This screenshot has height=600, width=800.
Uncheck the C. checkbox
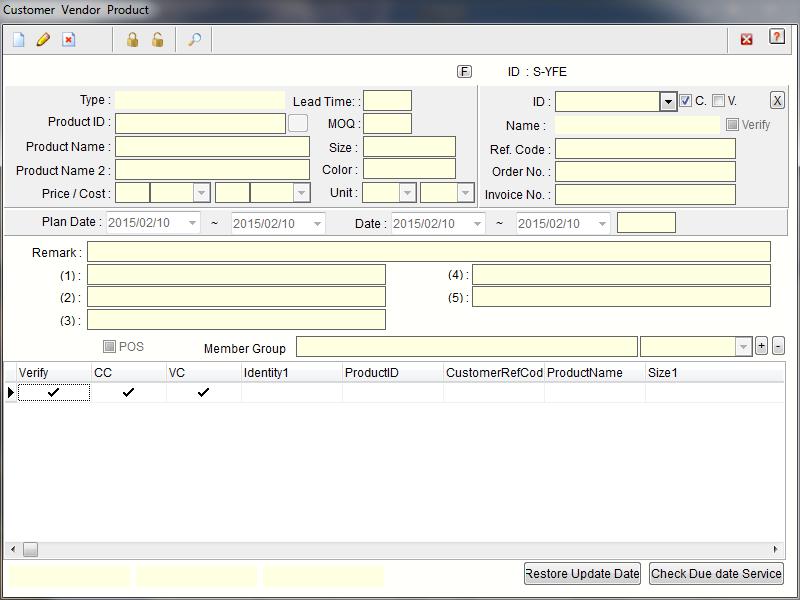[x=686, y=101]
